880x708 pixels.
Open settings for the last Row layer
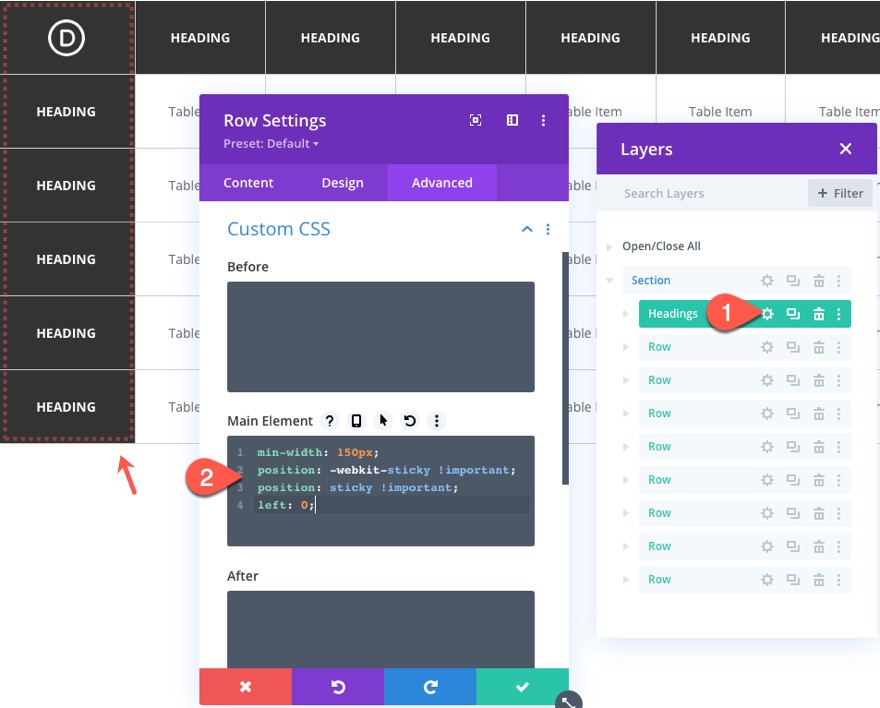click(767, 580)
